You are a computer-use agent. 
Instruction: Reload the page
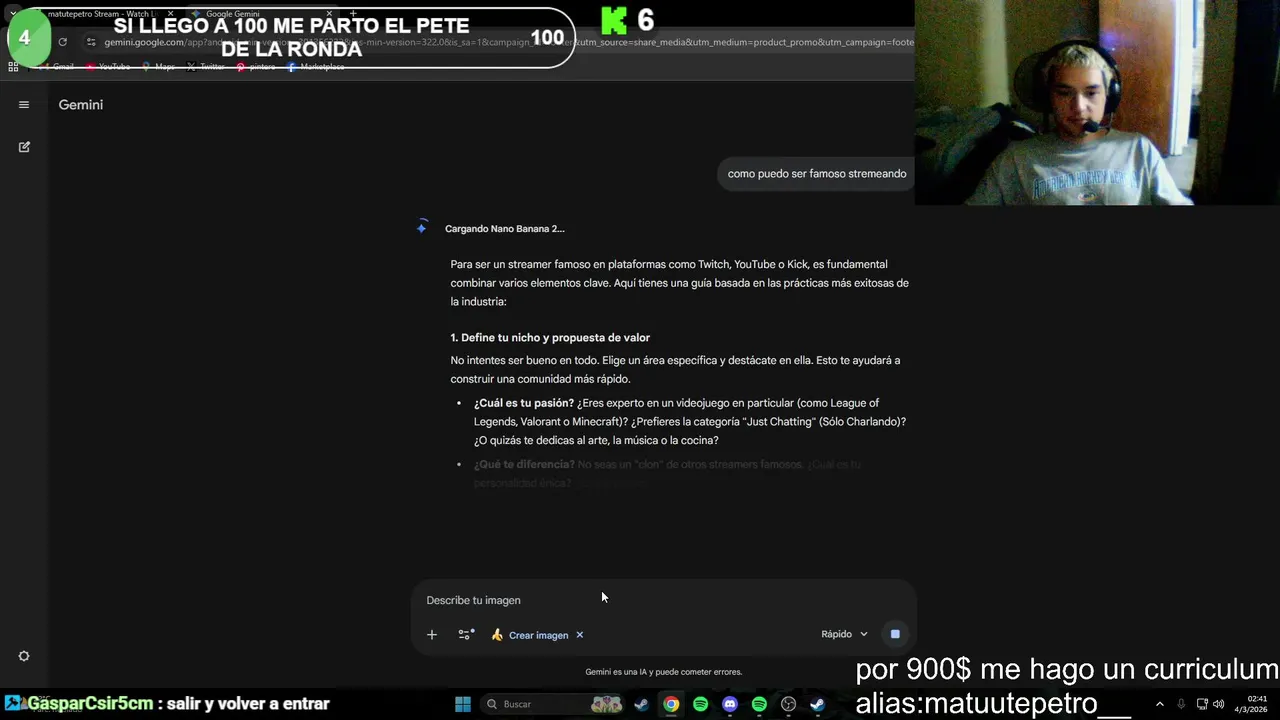(x=62, y=42)
